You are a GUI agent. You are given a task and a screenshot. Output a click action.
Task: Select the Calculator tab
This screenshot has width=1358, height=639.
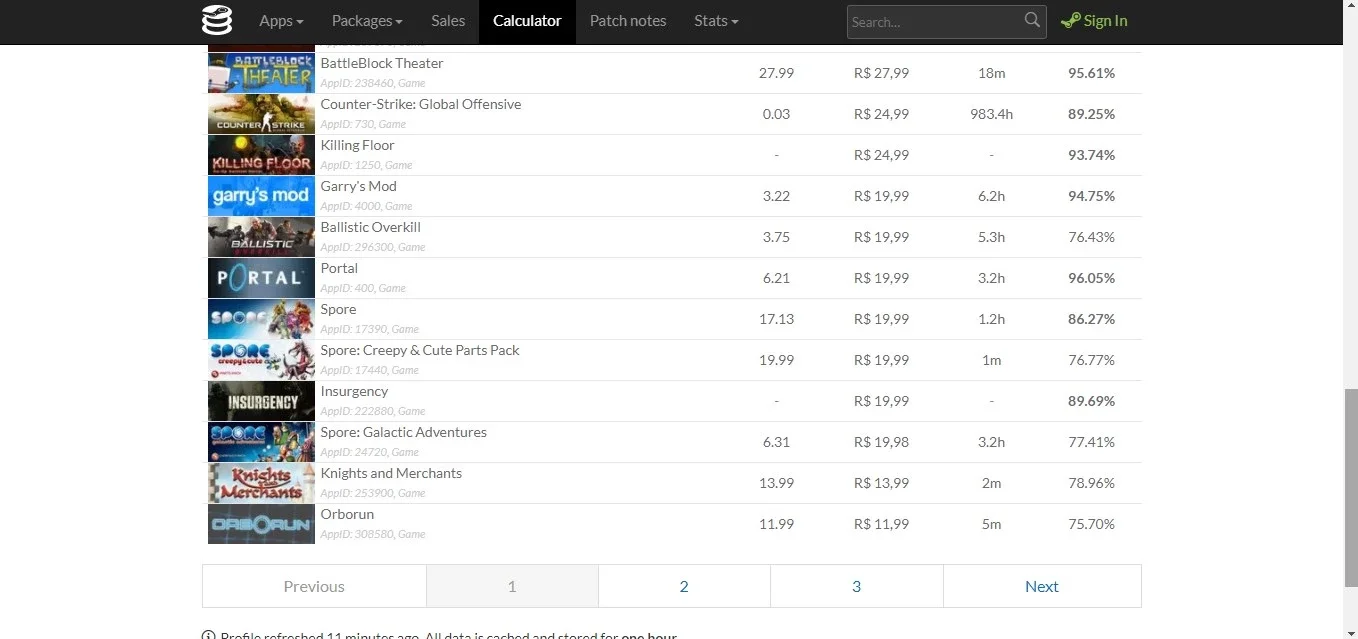527,21
